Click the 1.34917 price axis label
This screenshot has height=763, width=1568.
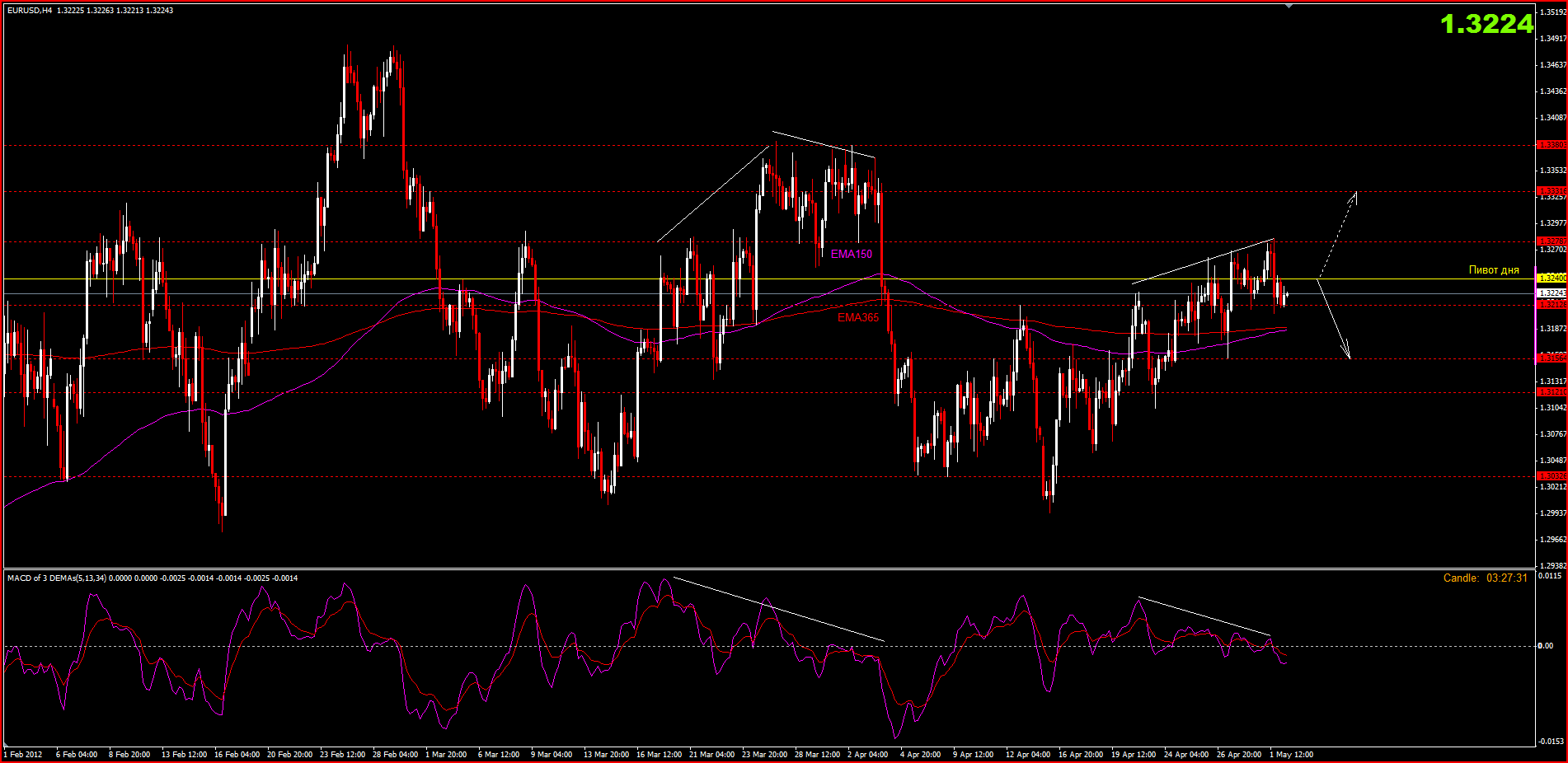[x=1553, y=38]
